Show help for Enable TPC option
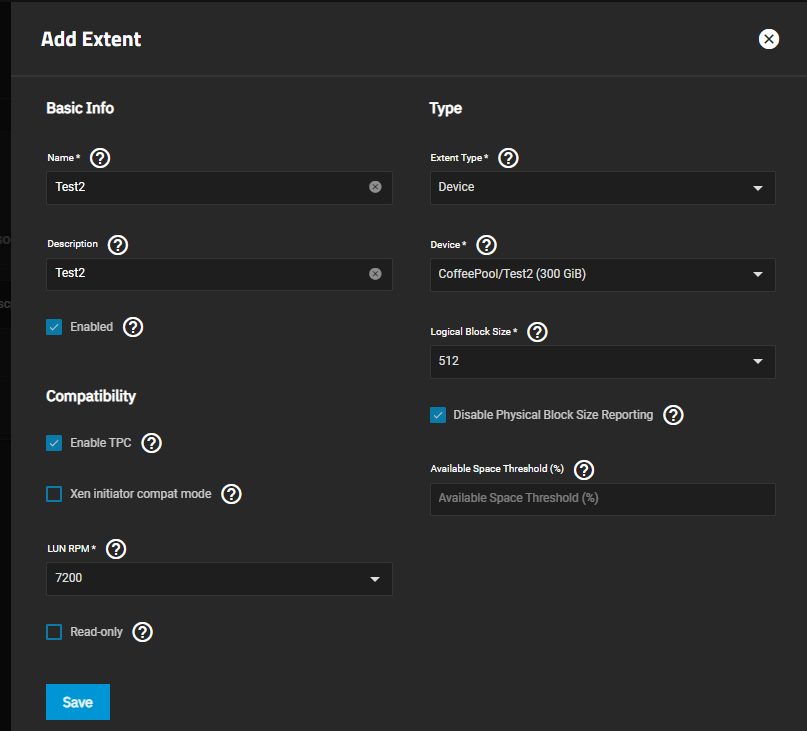807x731 pixels. [x=151, y=443]
